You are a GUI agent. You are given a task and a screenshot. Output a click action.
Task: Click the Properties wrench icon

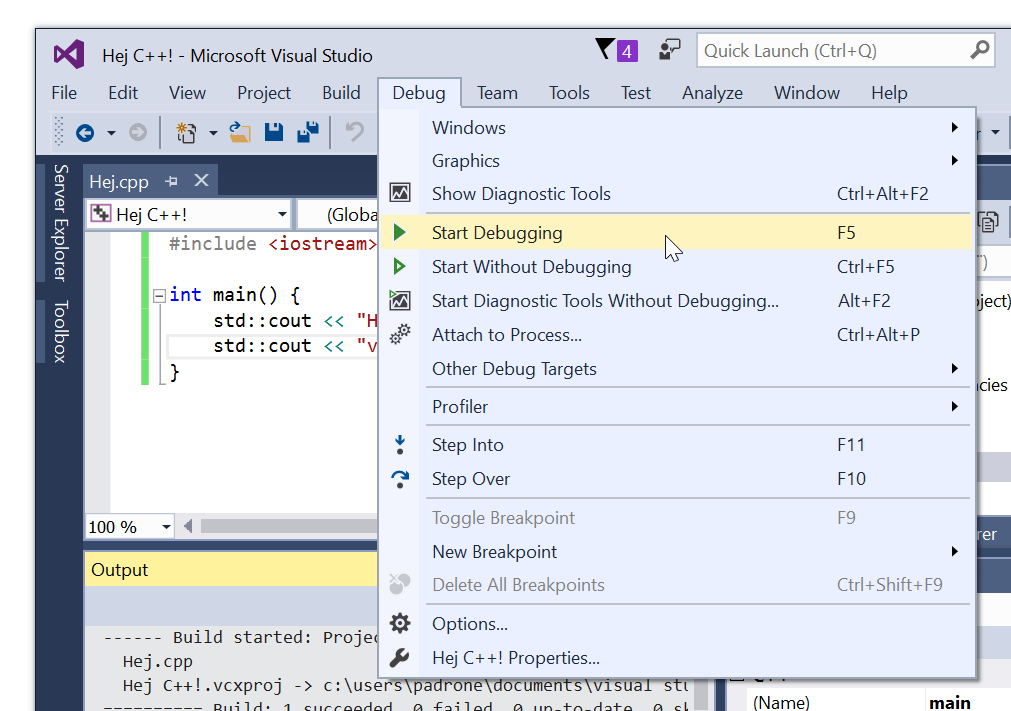pyautogui.click(x=400, y=657)
